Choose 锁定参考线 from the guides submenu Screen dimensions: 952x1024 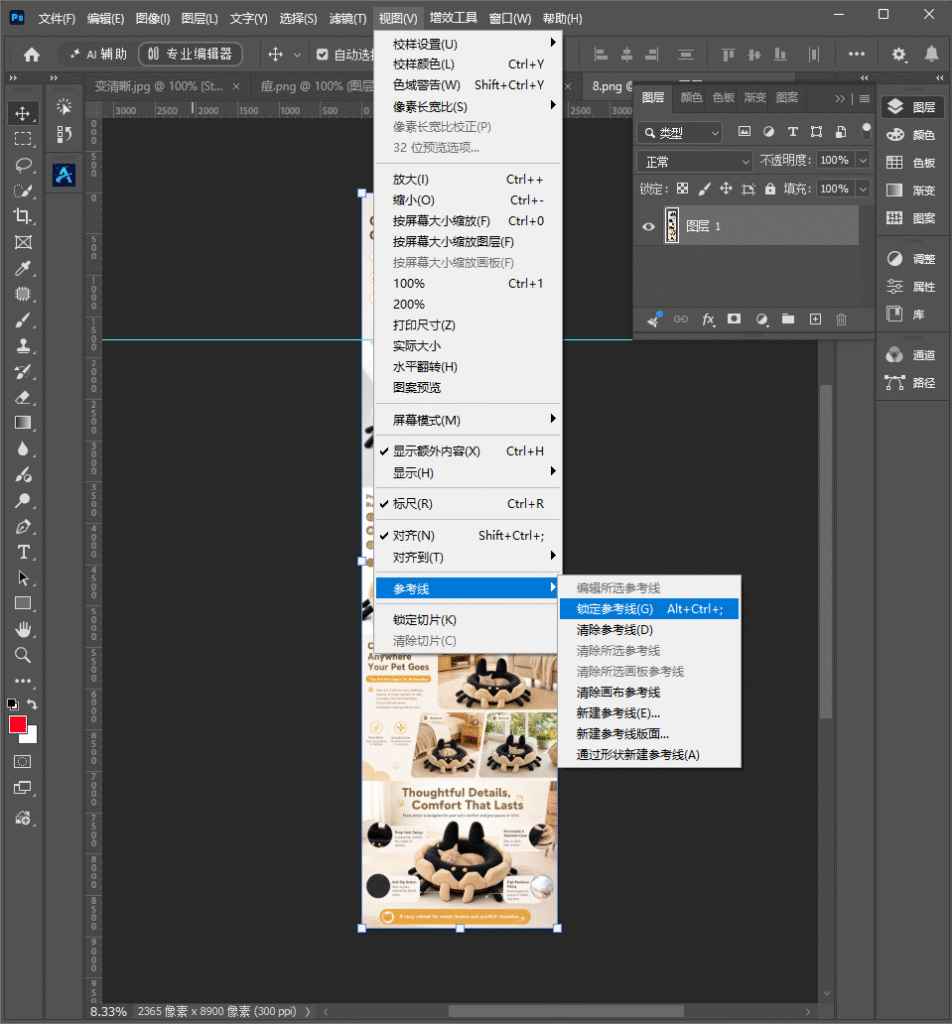tap(650, 609)
